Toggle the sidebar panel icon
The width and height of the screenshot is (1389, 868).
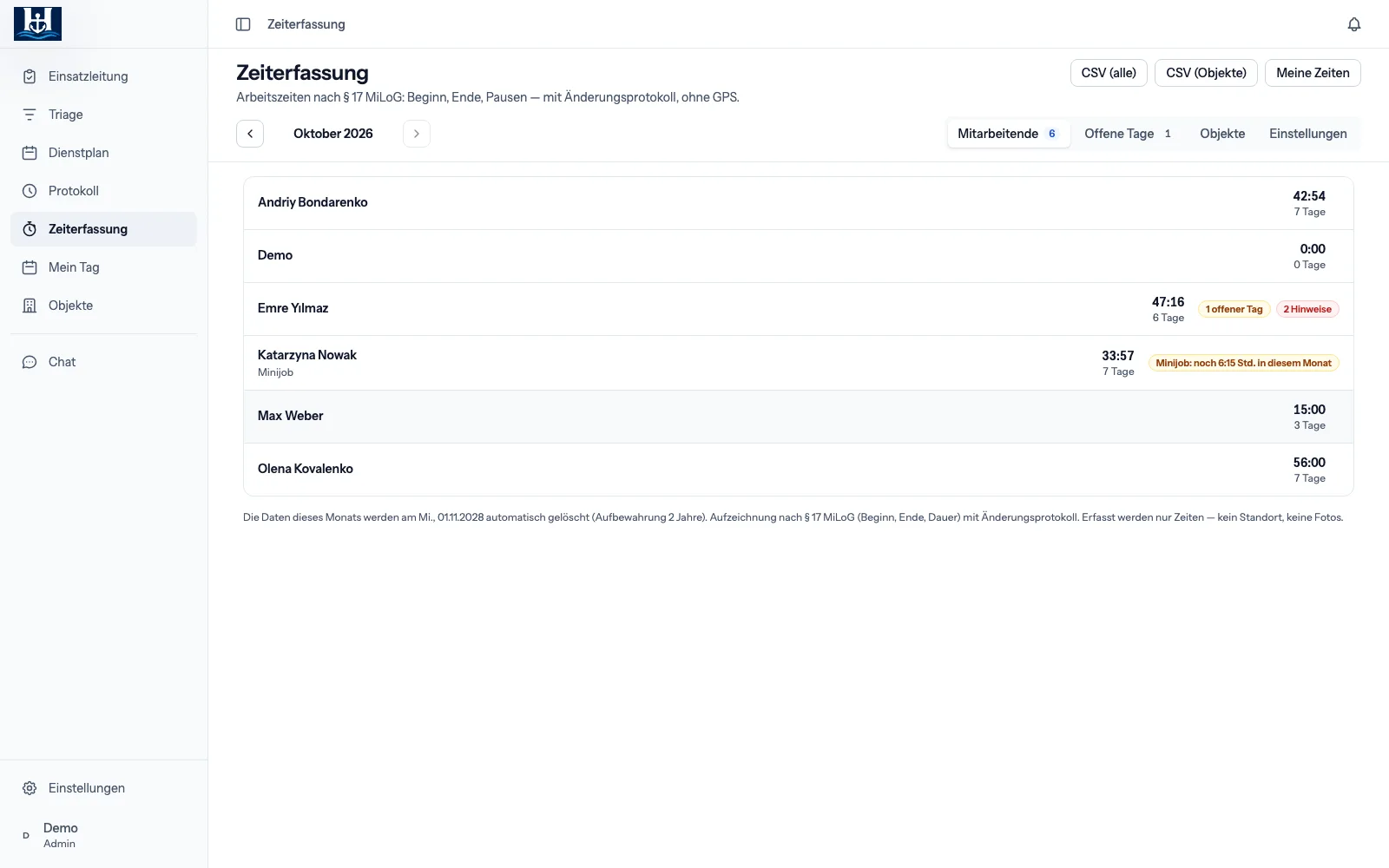[243, 24]
